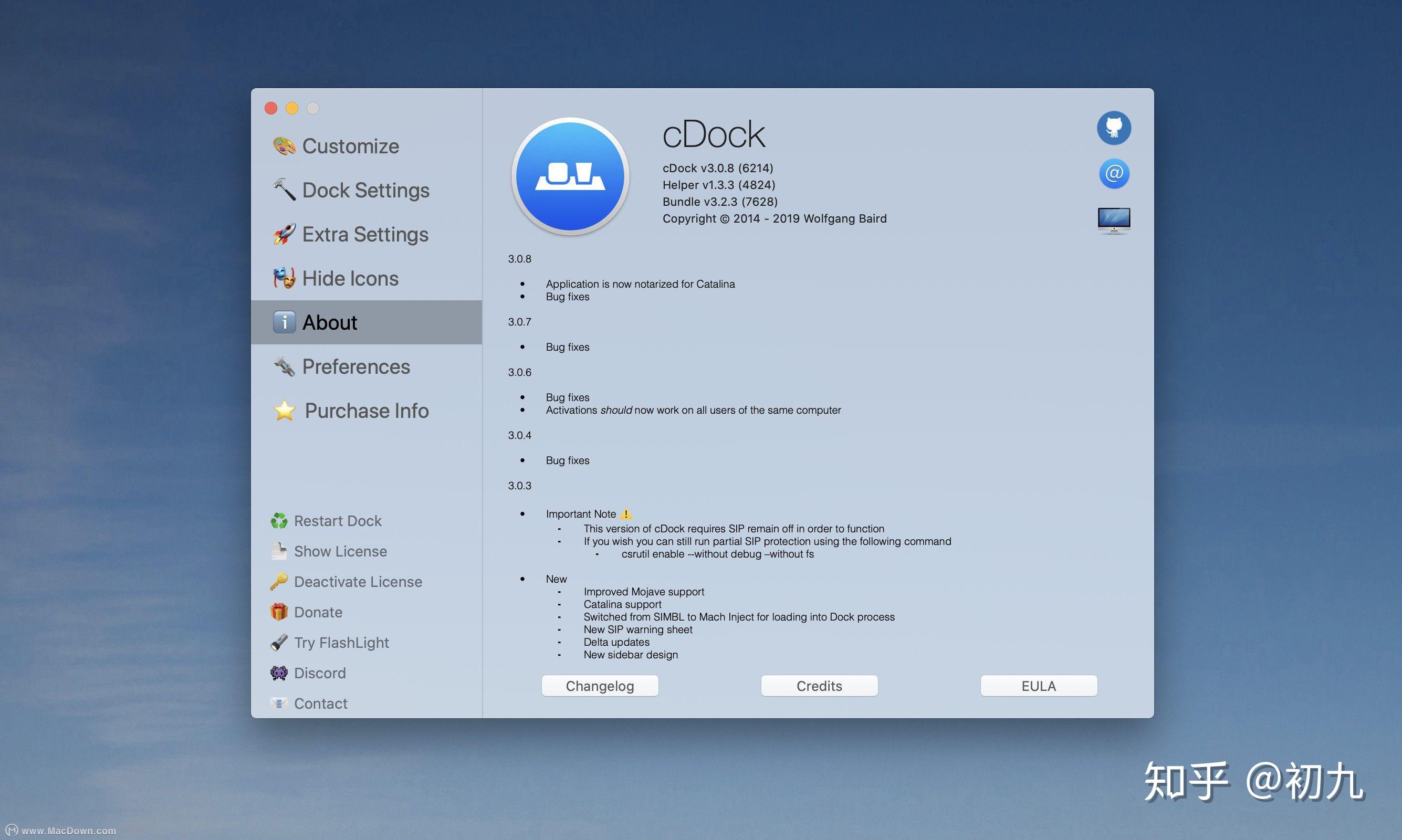Click the 3.0.6 version heading

click(x=520, y=372)
